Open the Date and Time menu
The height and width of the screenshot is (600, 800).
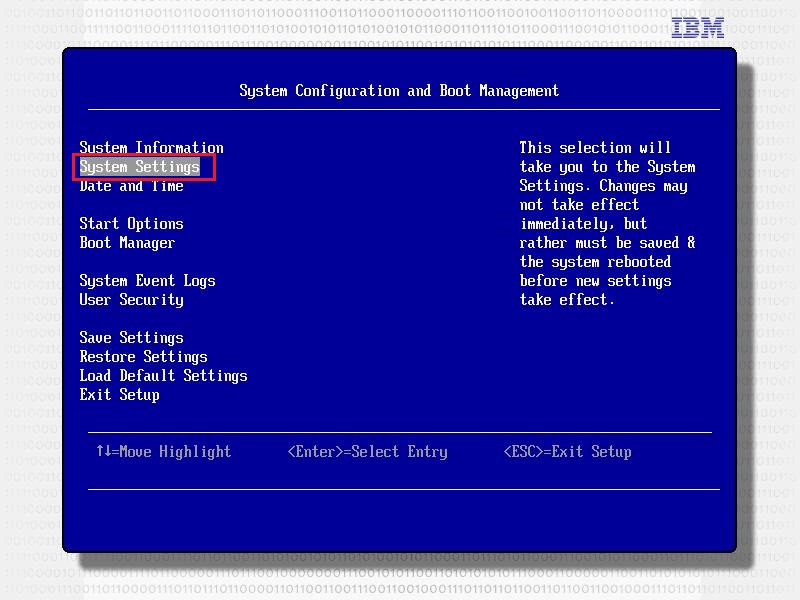click(131, 186)
